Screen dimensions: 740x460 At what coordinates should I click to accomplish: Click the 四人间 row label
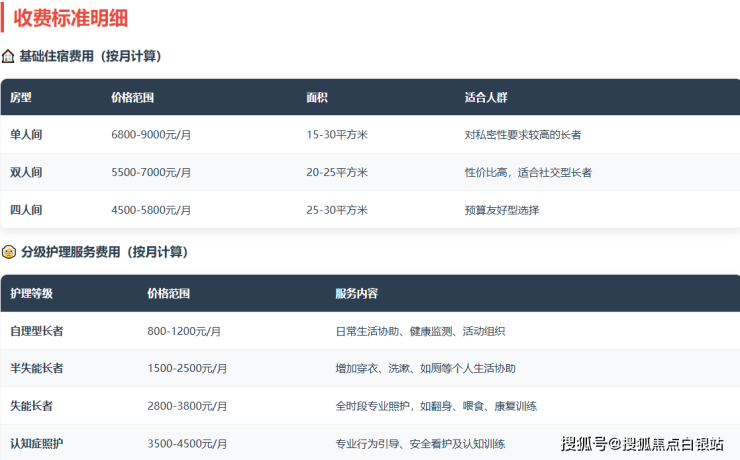coord(26,210)
